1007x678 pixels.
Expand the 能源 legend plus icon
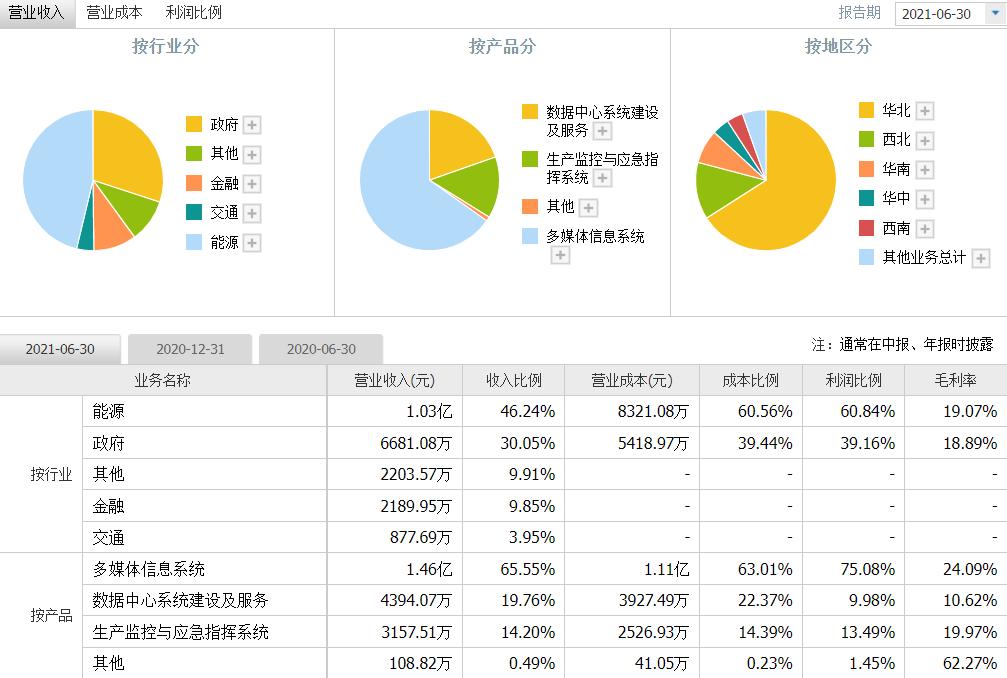tap(252, 243)
